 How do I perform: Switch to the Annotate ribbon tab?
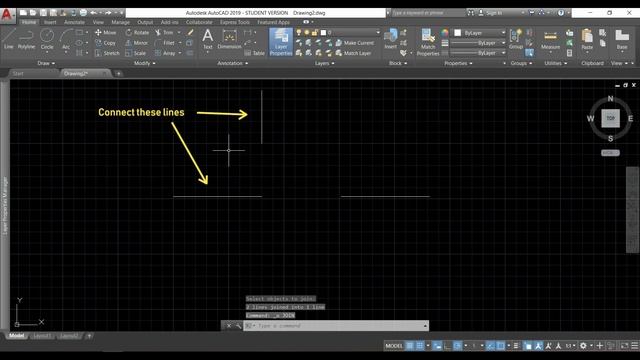[74, 22]
